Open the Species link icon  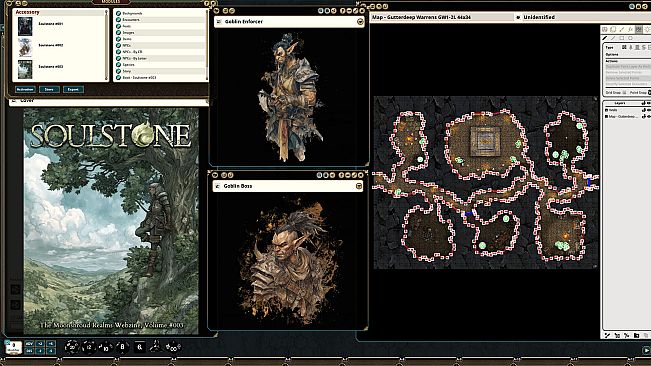(x=118, y=65)
